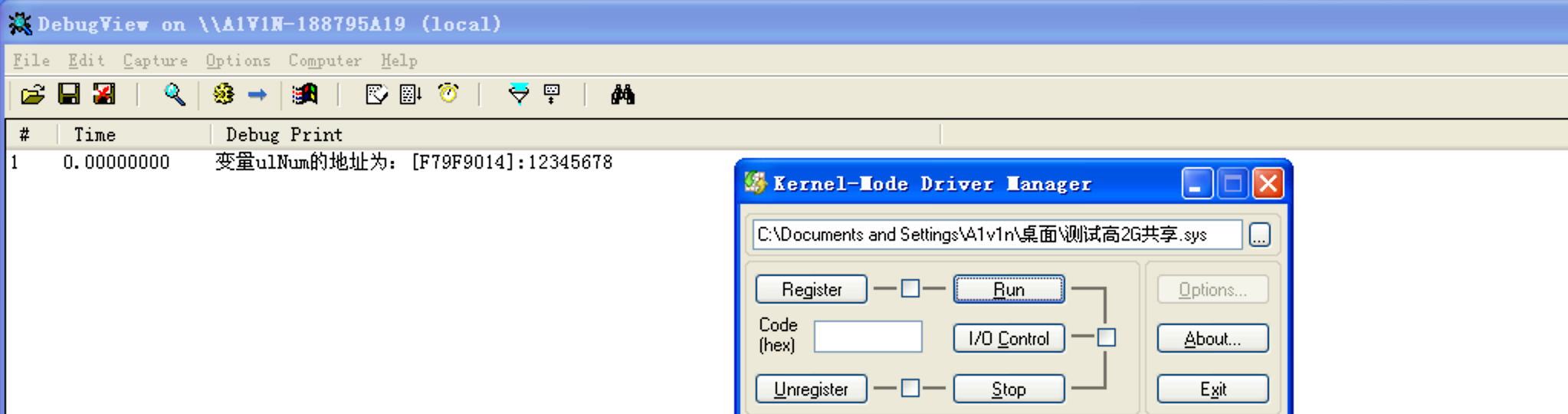This screenshot has width=1568, height=414.
Task: Click the Unregister button
Action: 812,389
